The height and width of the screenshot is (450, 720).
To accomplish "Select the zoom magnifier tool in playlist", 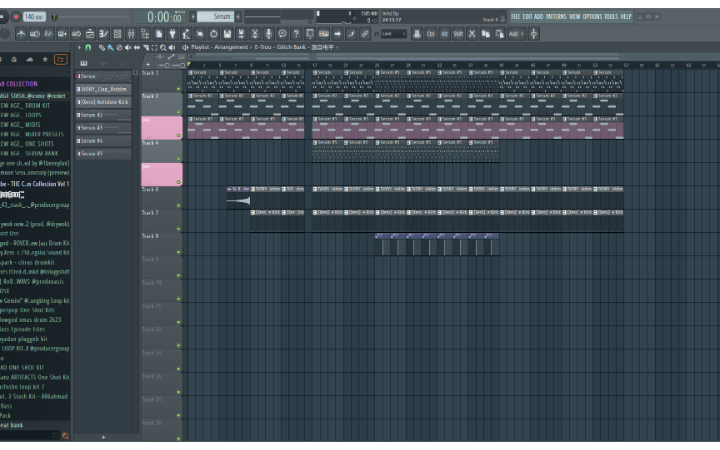I will (163, 47).
